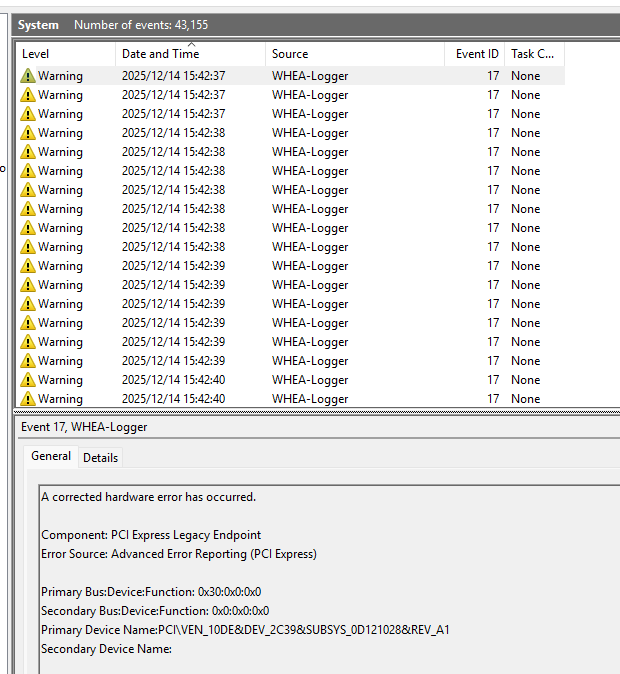Open the Details tab
620x674 pixels.
(x=100, y=458)
